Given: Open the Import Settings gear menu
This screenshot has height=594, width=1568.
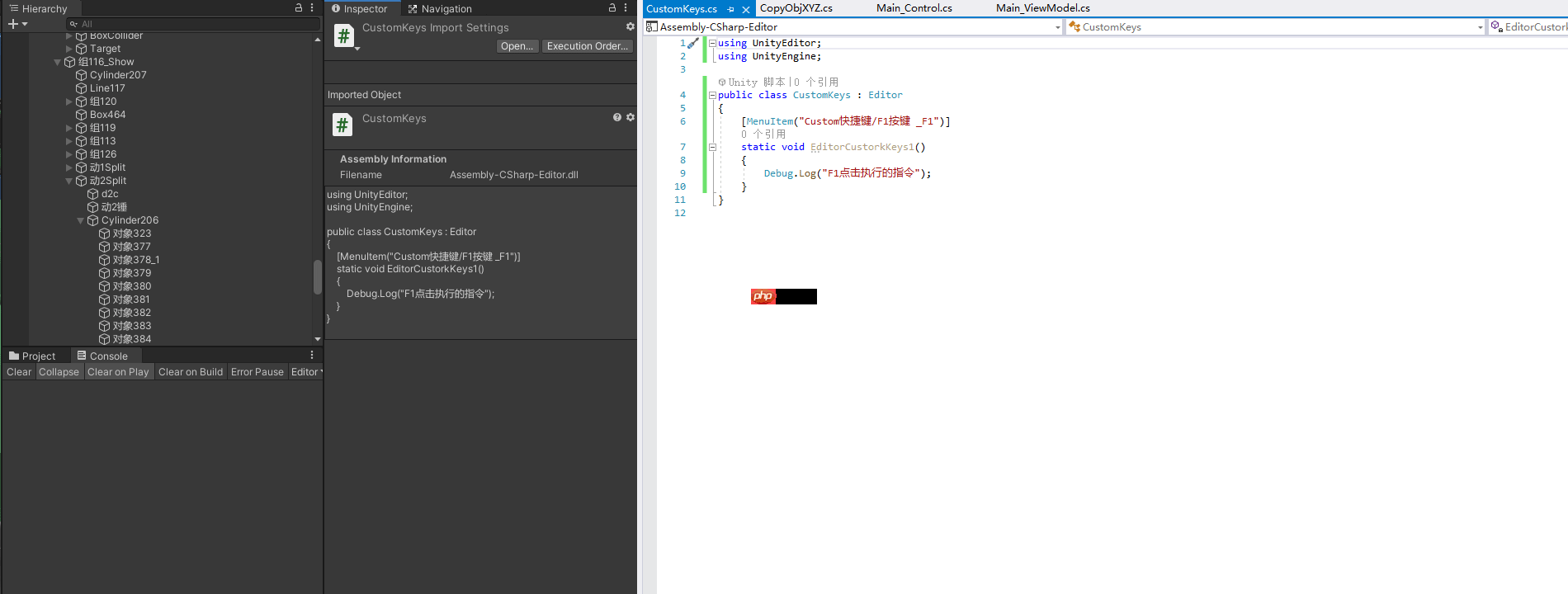Looking at the screenshot, I should coord(631,26).
